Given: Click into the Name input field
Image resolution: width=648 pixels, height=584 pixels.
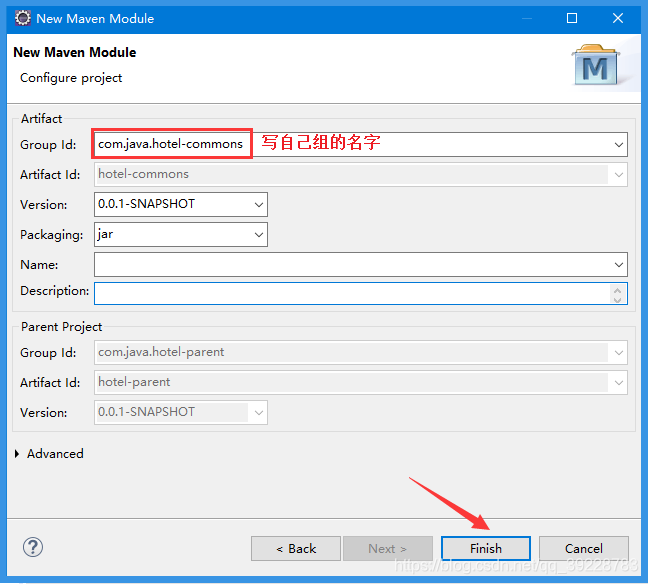Looking at the screenshot, I should pyautogui.click(x=360, y=265).
